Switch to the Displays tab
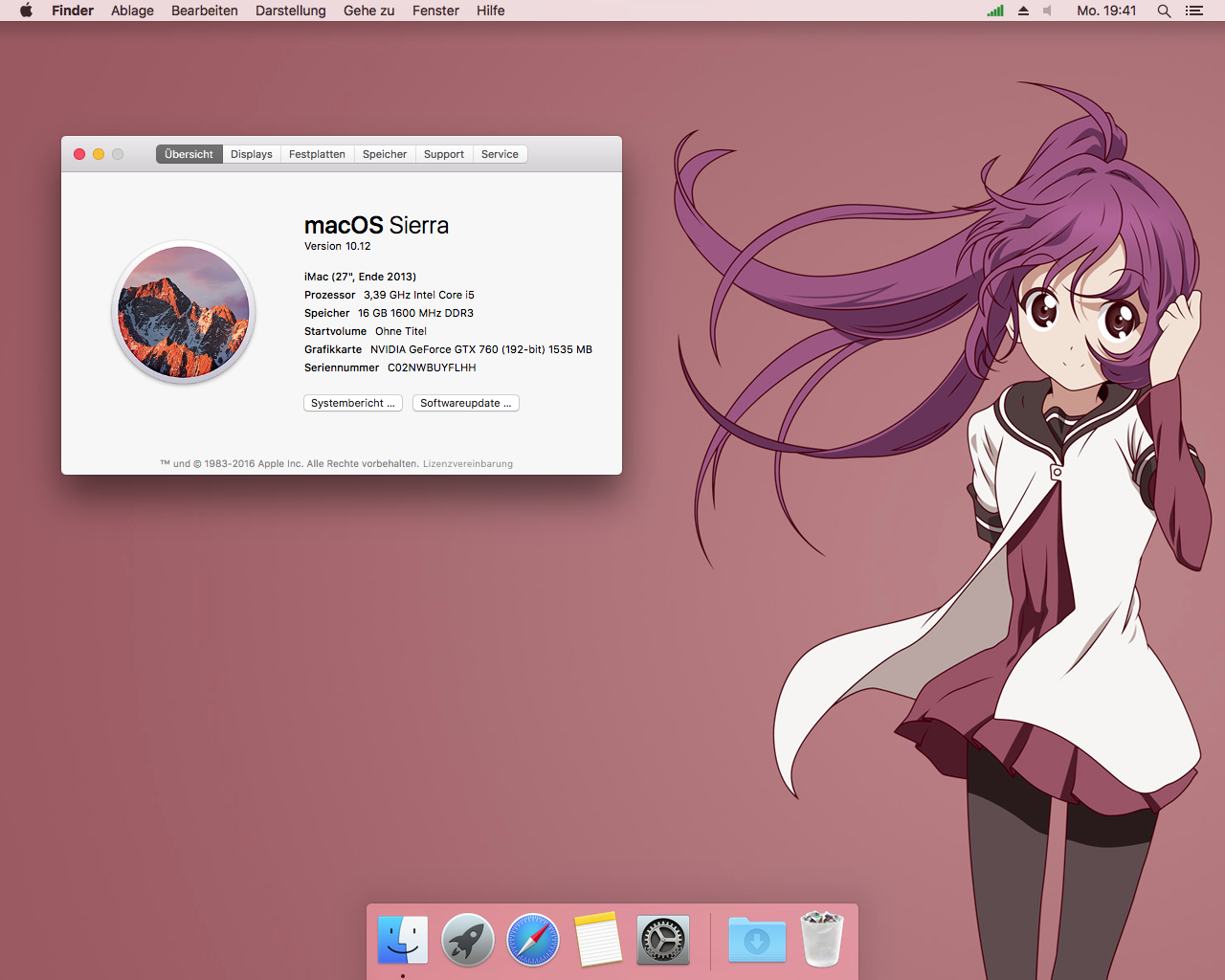The height and width of the screenshot is (980, 1225). click(252, 154)
